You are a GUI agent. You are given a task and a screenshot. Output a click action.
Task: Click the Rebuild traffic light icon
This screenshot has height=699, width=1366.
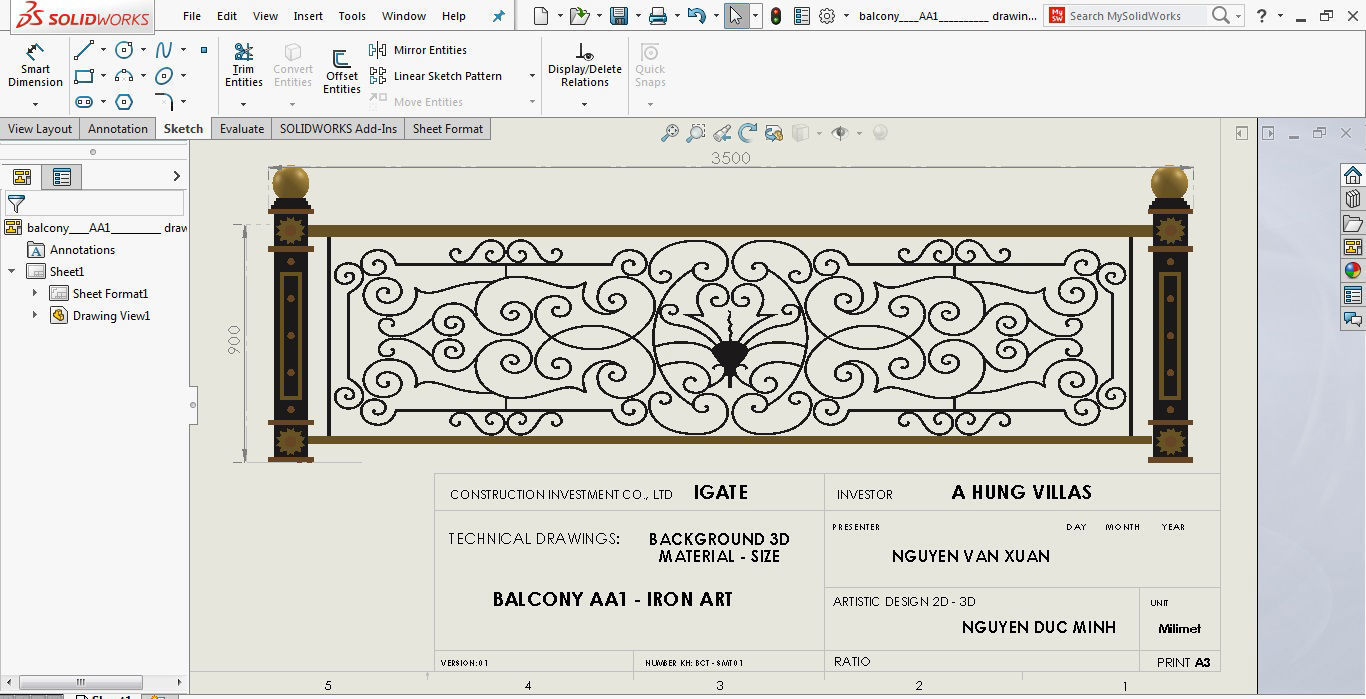tap(776, 16)
